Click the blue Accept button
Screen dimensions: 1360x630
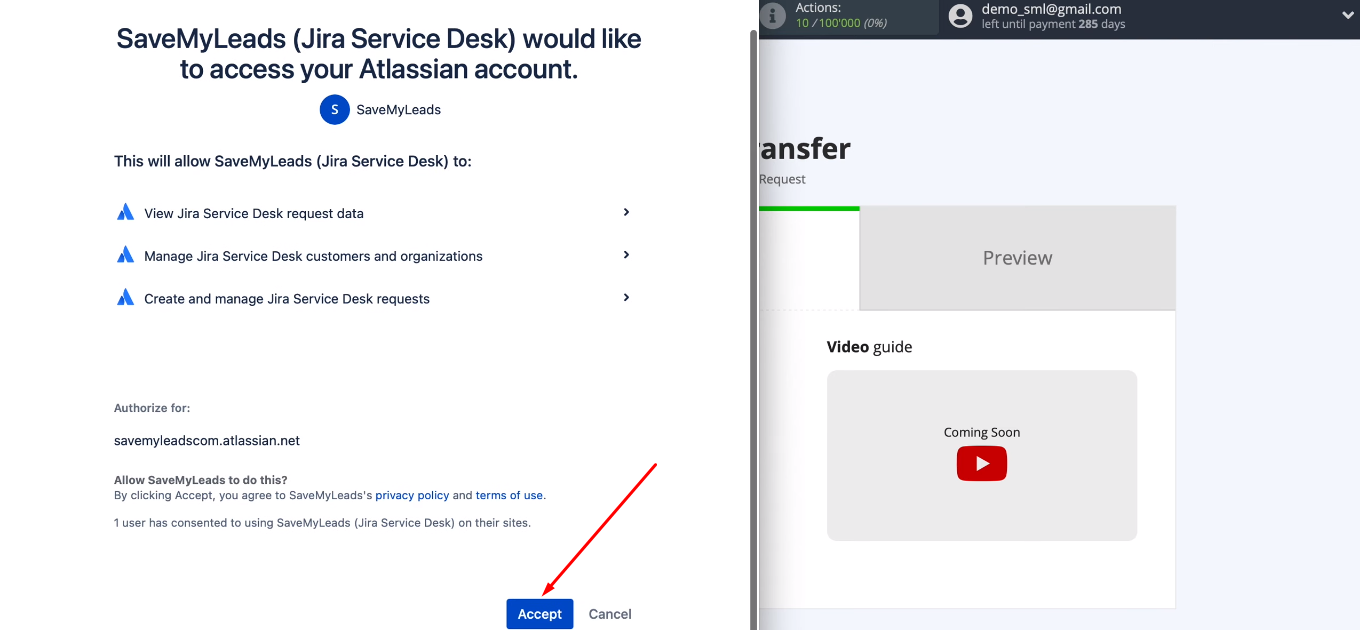point(540,613)
